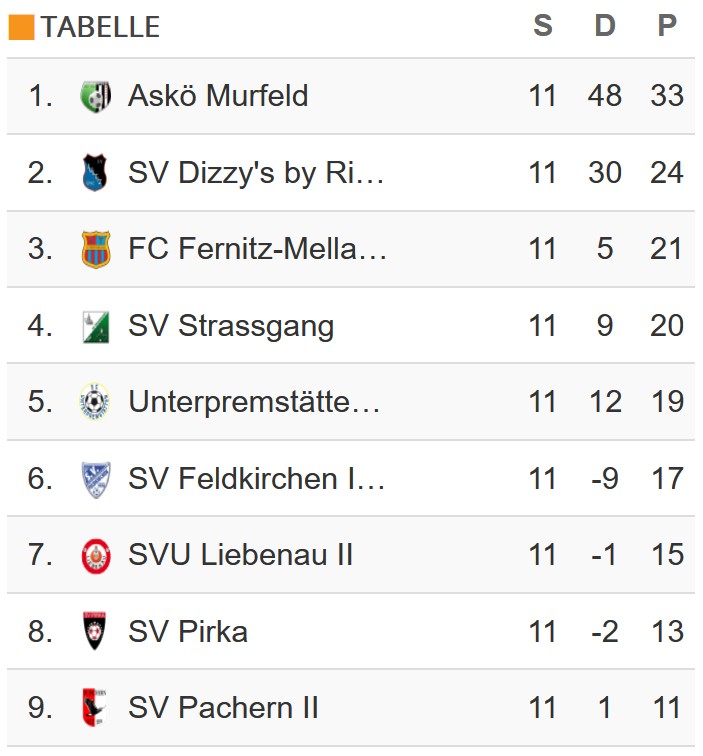This screenshot has height=756, width=703.
Task: Select the truncated FC Fernitz-Mella… name
Action: tap(257, 249)
